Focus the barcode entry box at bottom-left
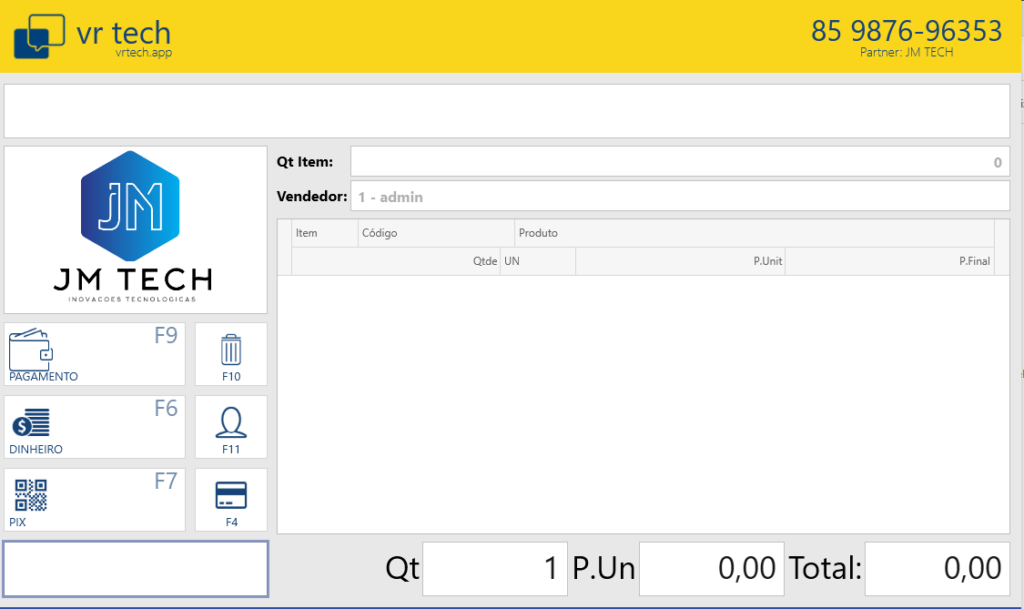Viewport: 1024px width, 609px height. 136,569
